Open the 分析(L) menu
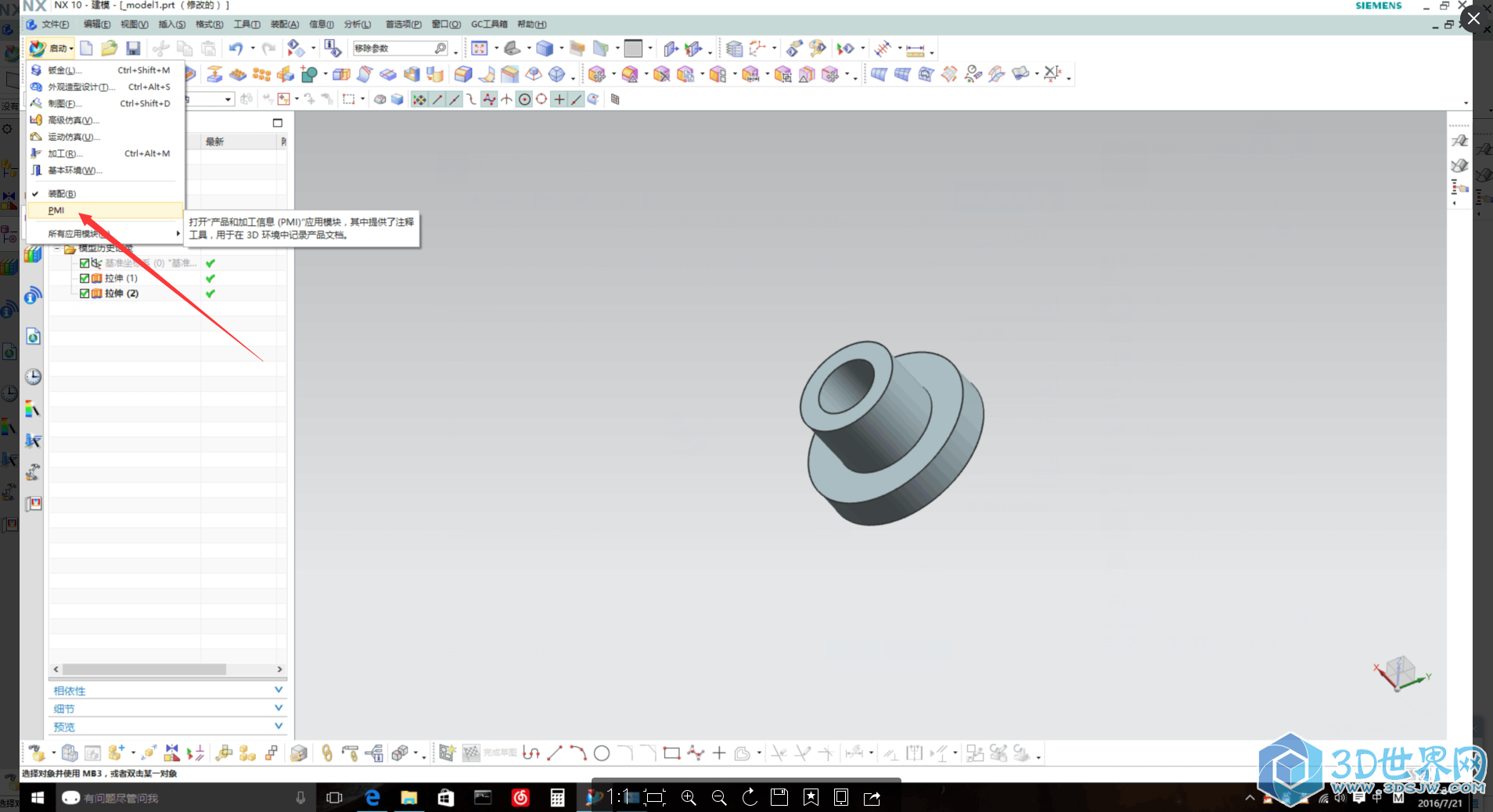This screenshot has height=812, width=1493. (358, 24)
